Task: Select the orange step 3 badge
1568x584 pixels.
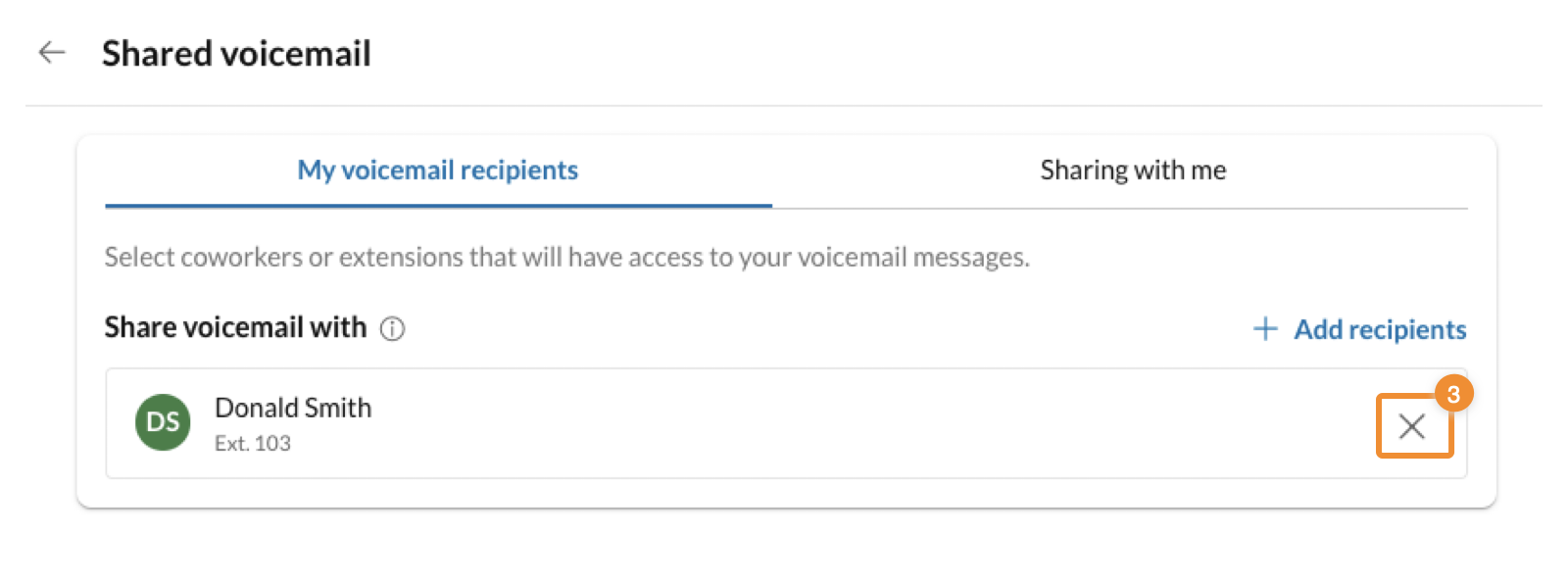Action: pyautogui.click(x=1455, y=396)
